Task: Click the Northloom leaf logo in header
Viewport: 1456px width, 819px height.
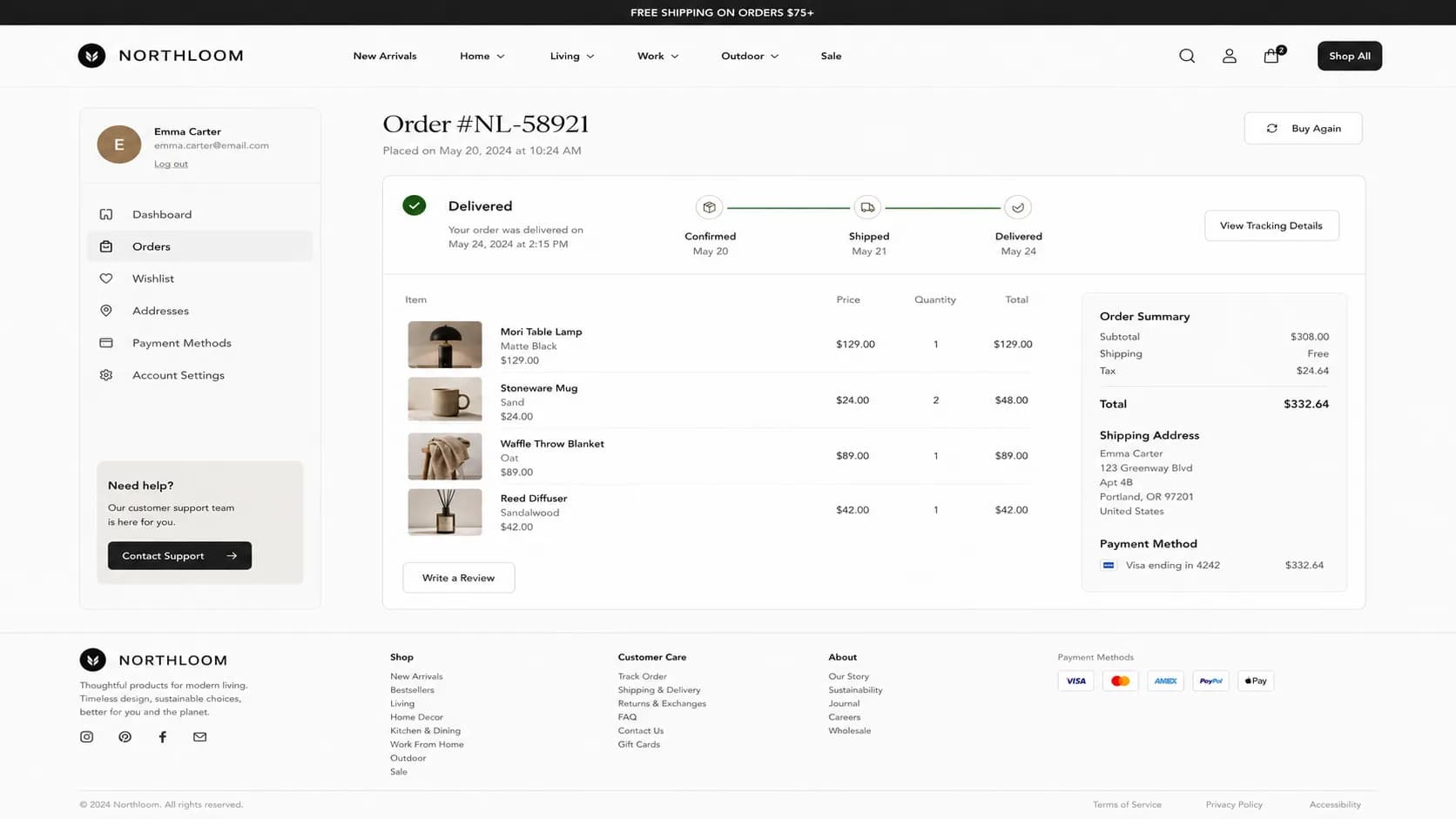Action: coord(91,56)
